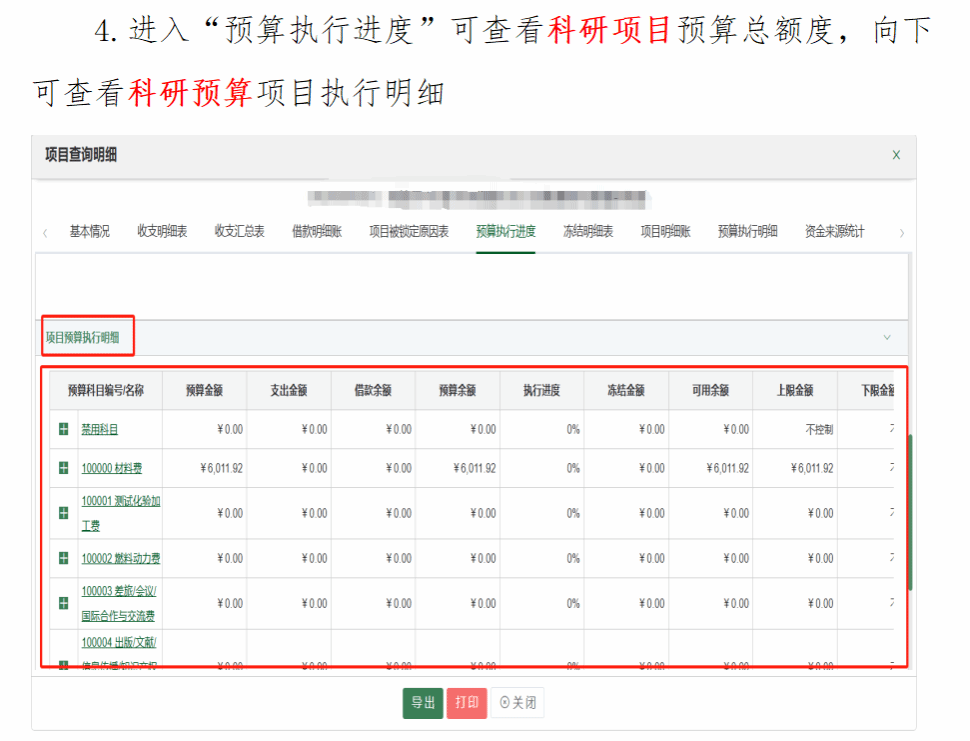Click the 上限金额 column header
This screenshot has width=970, height=741.
point(795,390)
